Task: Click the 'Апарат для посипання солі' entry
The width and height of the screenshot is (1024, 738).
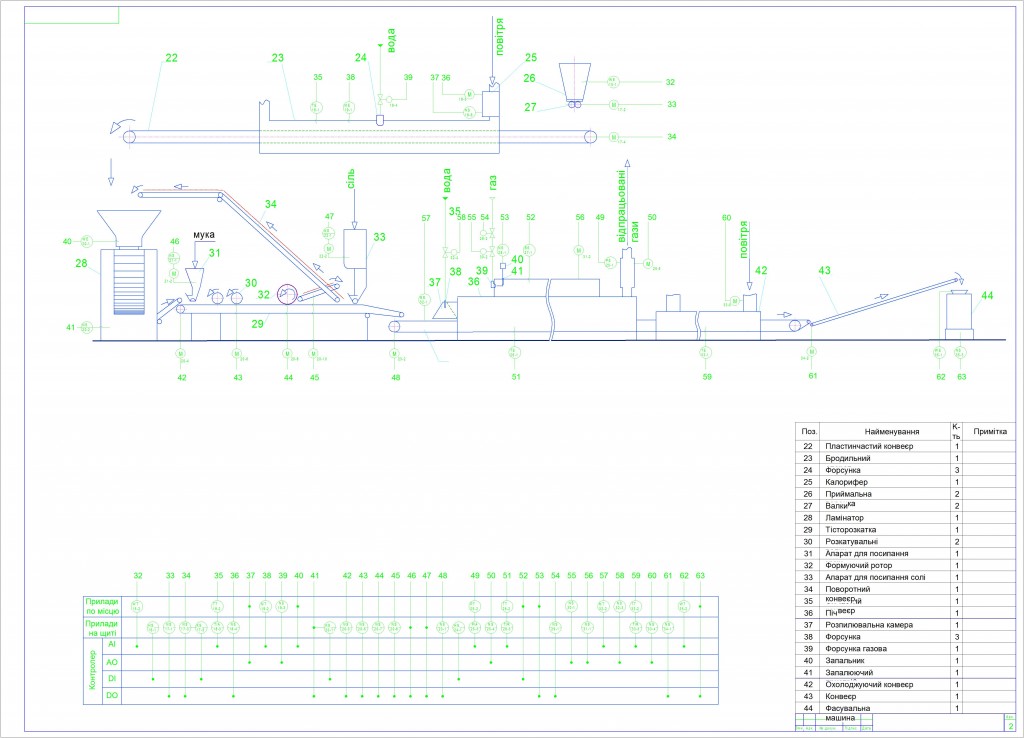Action: click(904, 577)
